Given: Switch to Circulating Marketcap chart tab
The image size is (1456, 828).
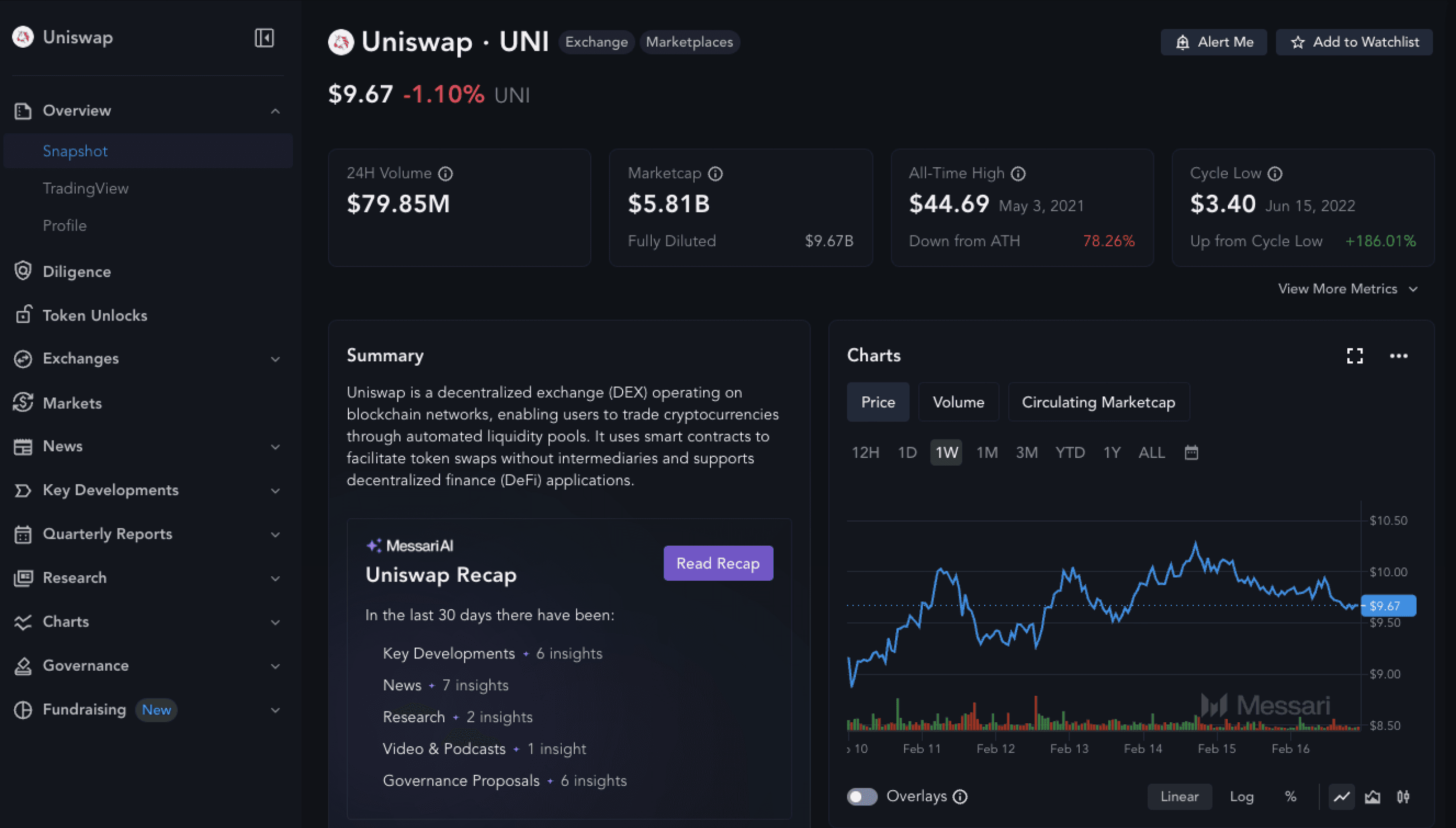Looking at the screenshot, I should tap(1098, 402).
